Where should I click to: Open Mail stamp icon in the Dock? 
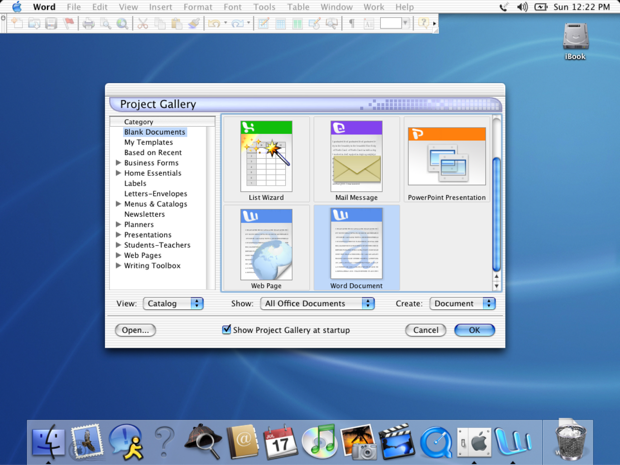(x=87, y=441)
